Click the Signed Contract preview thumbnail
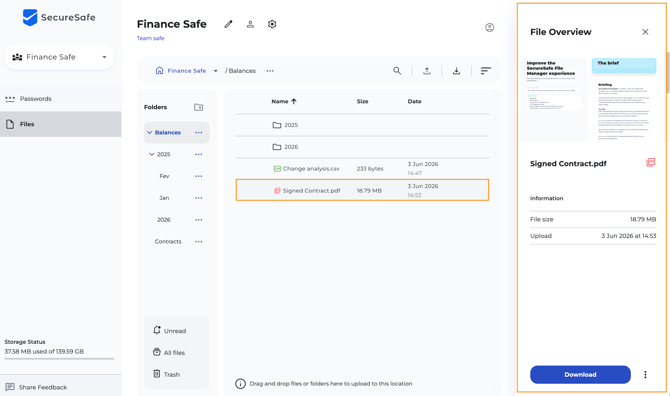 coord(589,100)
